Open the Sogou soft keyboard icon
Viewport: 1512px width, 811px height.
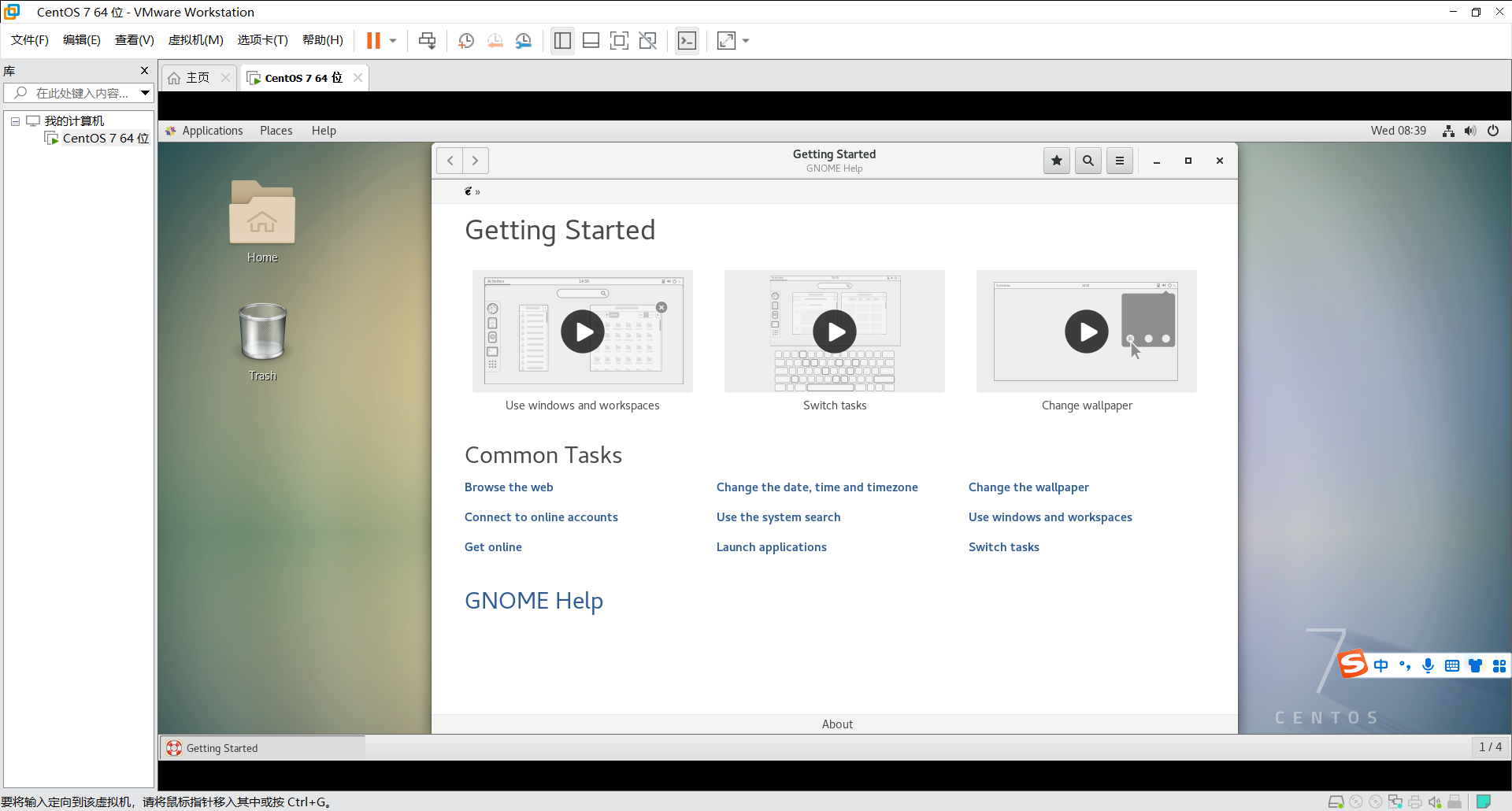1451,666
